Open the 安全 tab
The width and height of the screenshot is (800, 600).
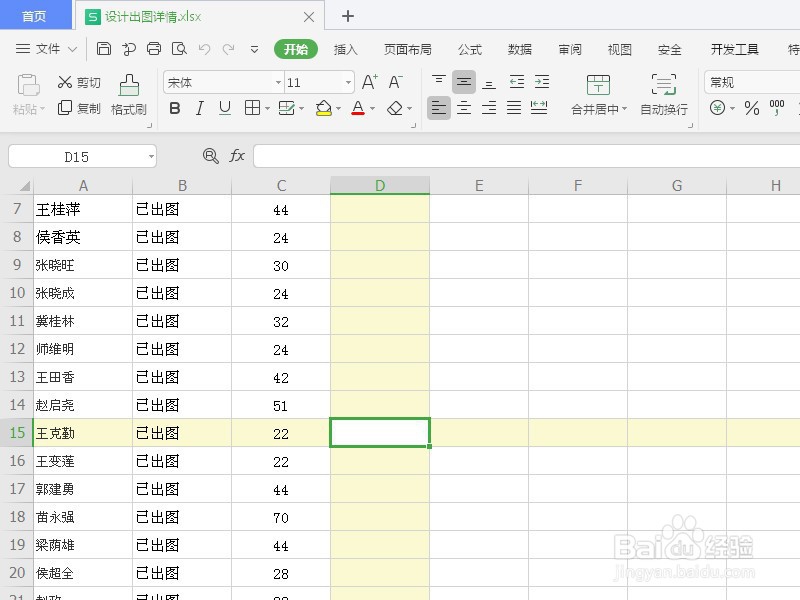[x=670, y=49]
